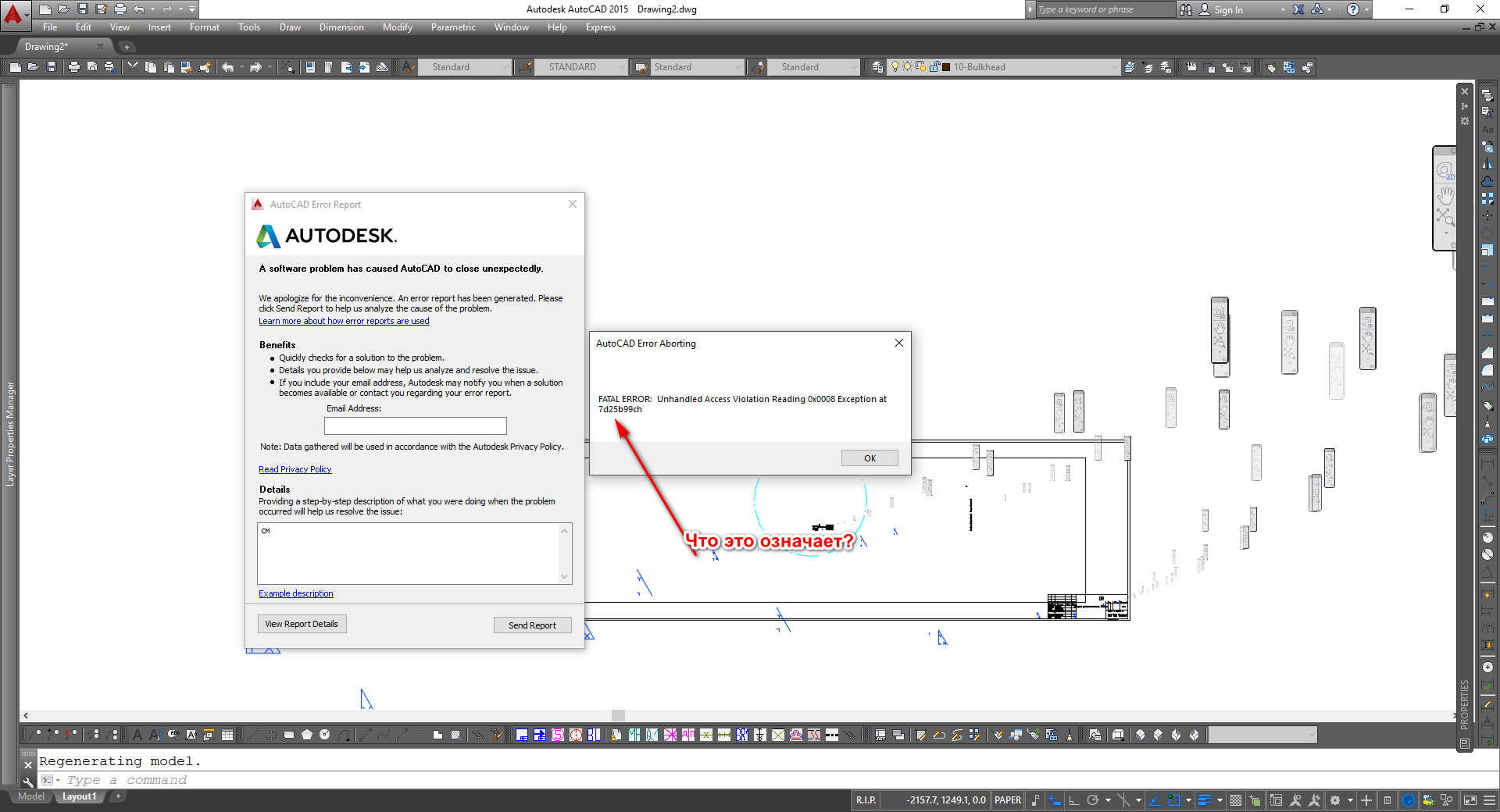Toggle Hardware Acceleration blue circle in status bar

(1409, 800)
